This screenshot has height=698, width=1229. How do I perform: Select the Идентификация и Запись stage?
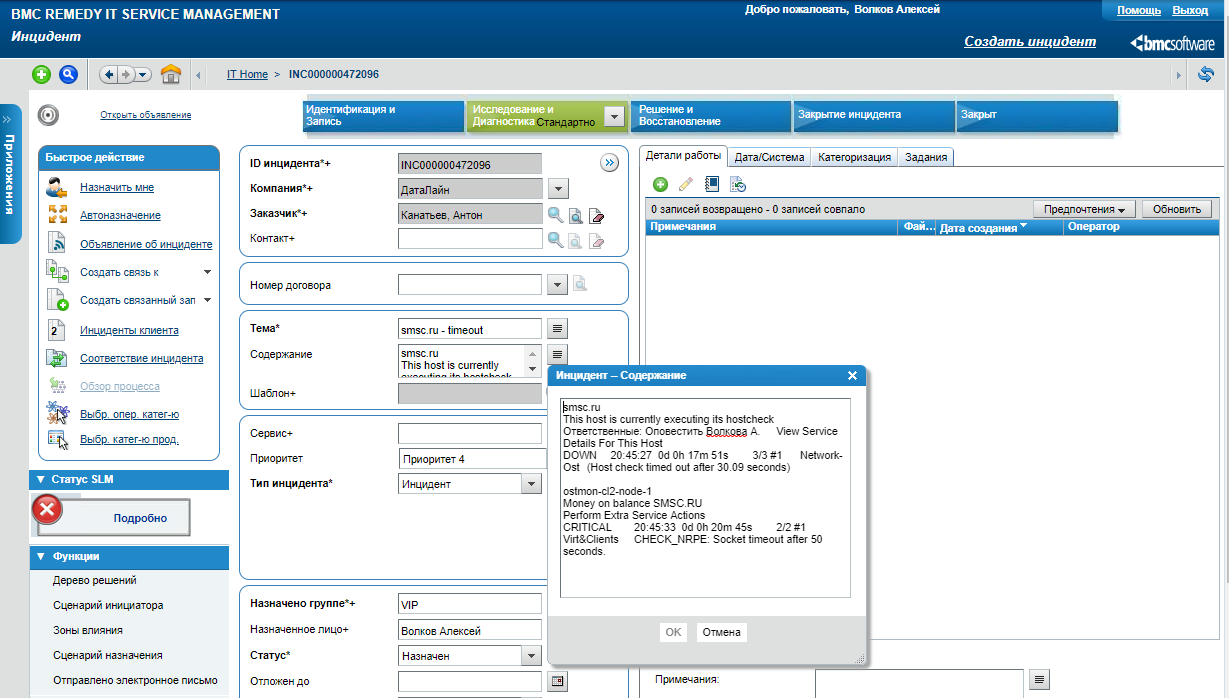384,115
